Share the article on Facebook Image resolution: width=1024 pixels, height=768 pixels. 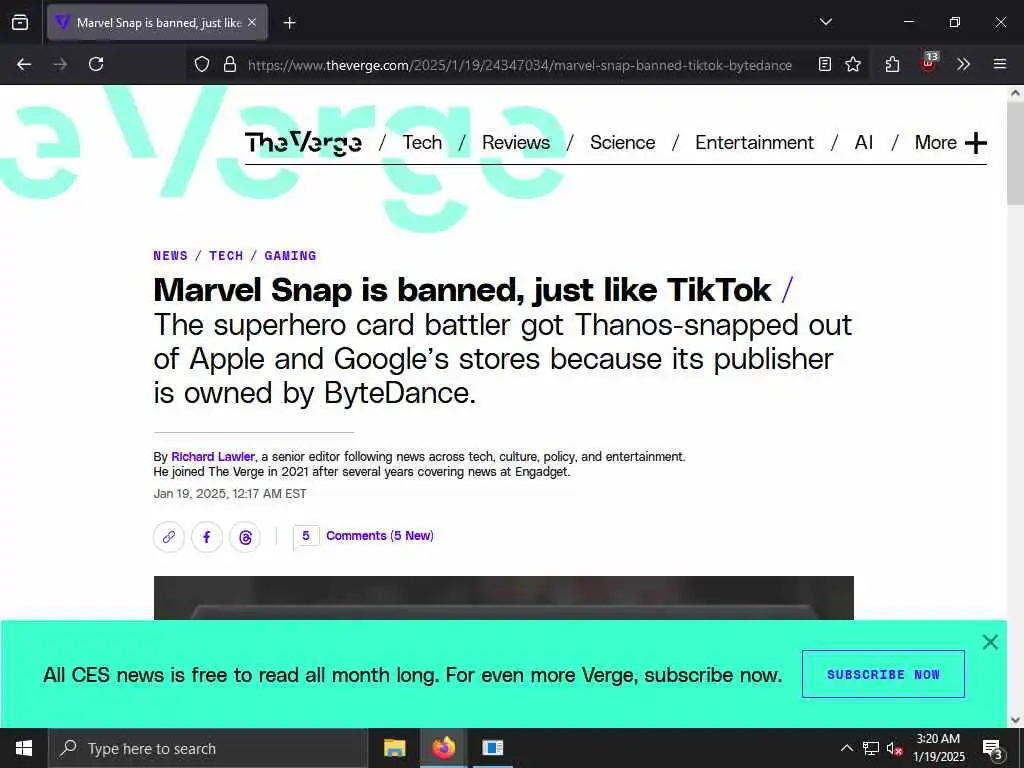206,537
